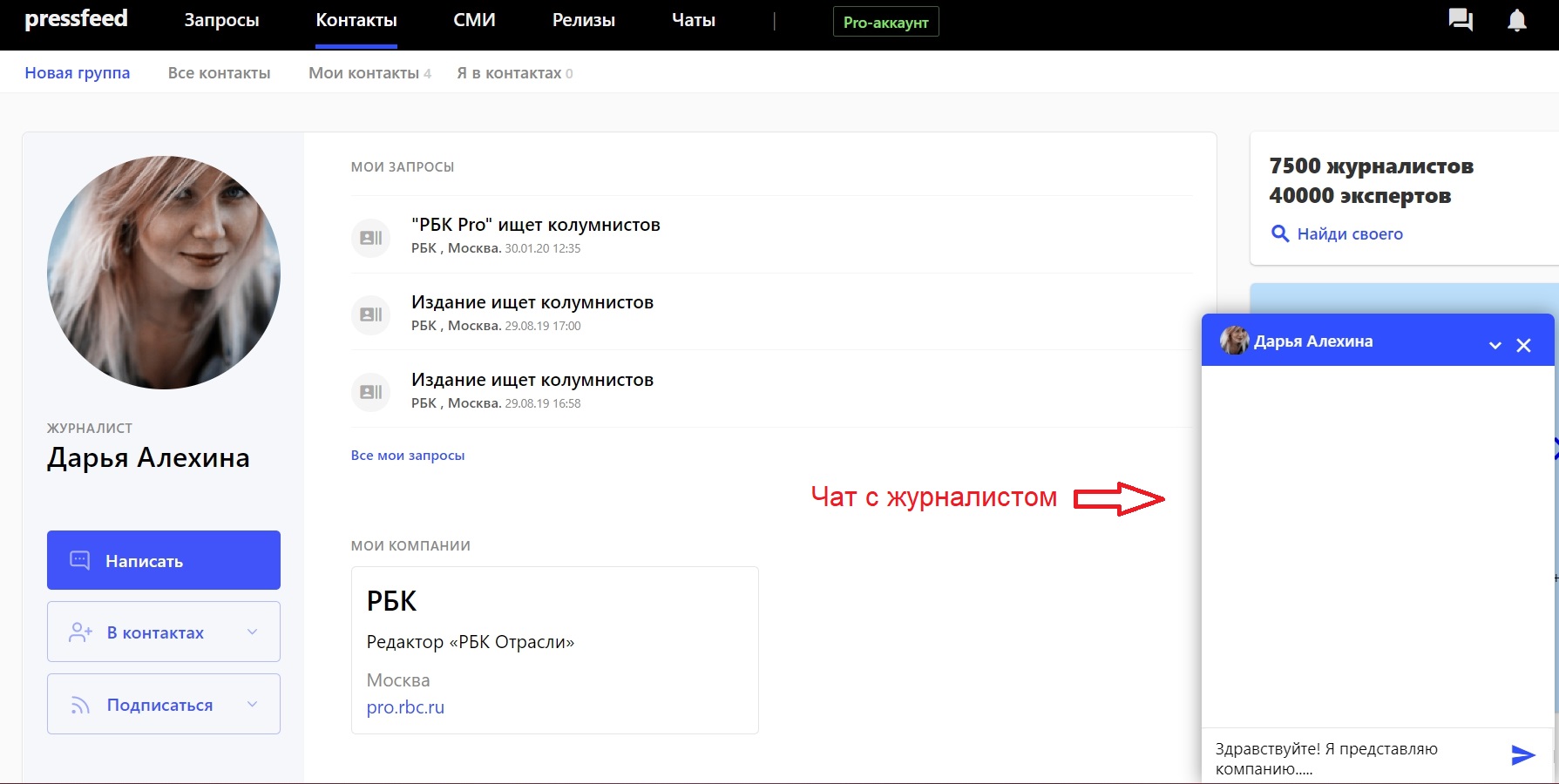Click the search magnifier next to Найди своего
The image size is (1559, 784).
tap(1280, 233)
